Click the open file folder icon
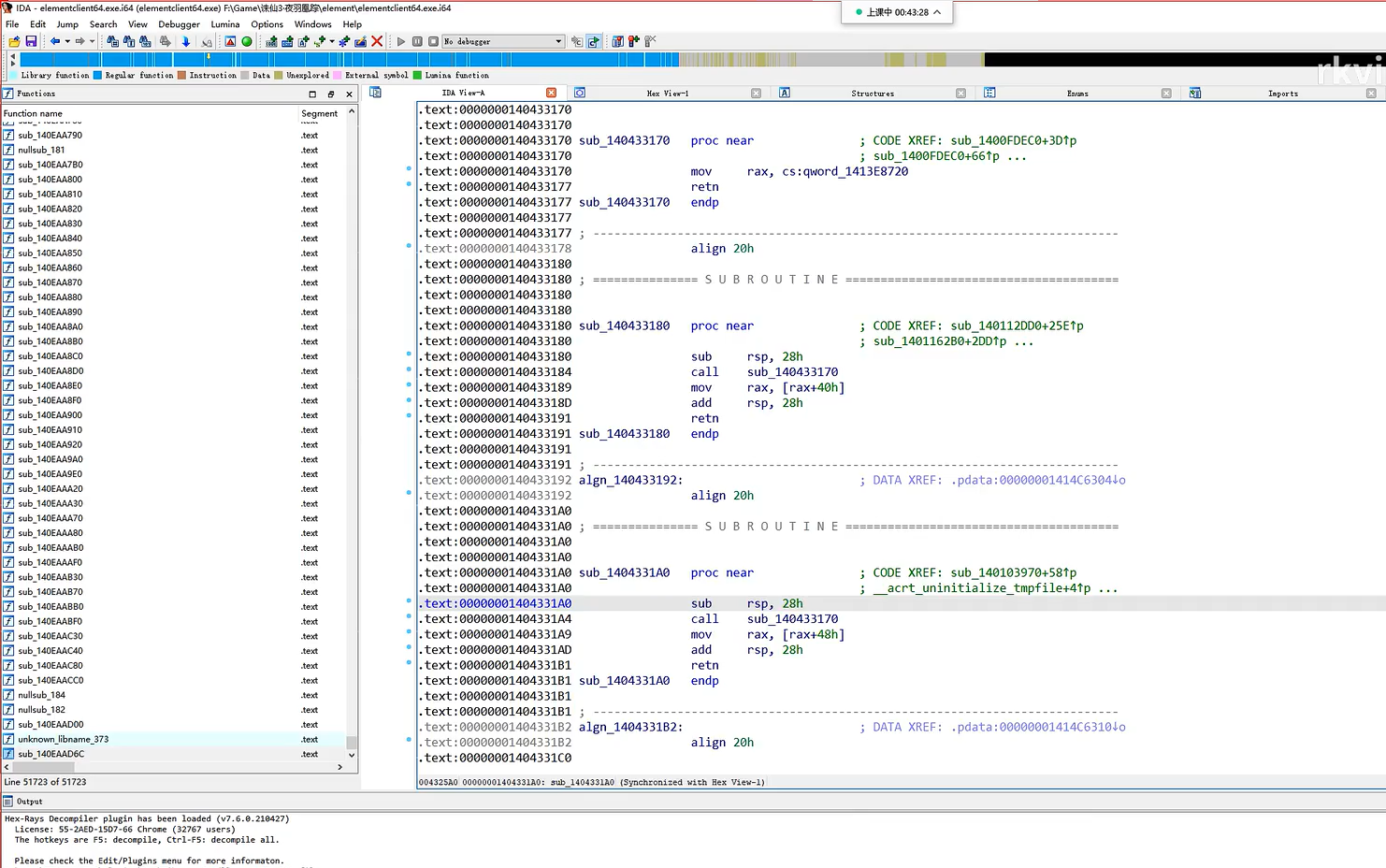Image resolution: width=1386 pixels, height=868 pixels. [14, 41]
